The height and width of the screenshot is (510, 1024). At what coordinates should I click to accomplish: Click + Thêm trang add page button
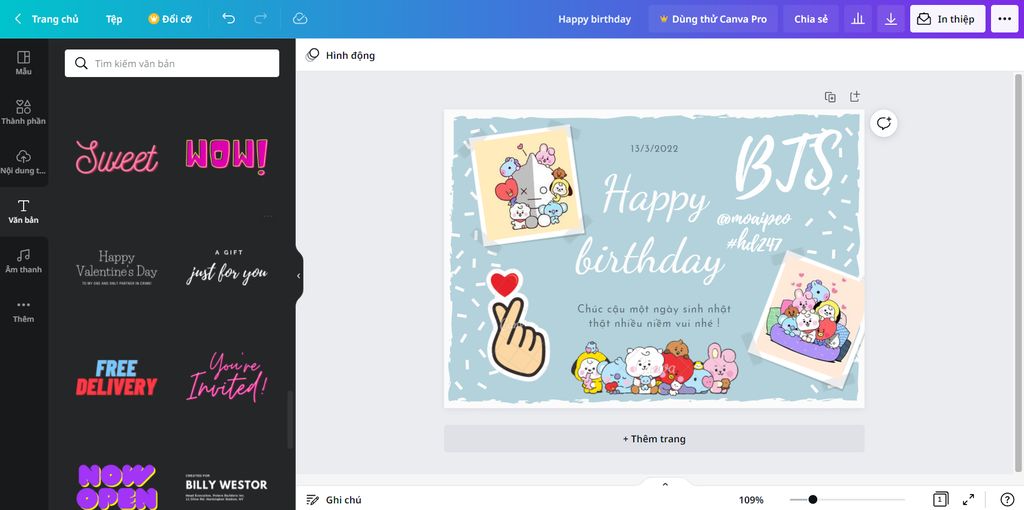pos(654,439)
